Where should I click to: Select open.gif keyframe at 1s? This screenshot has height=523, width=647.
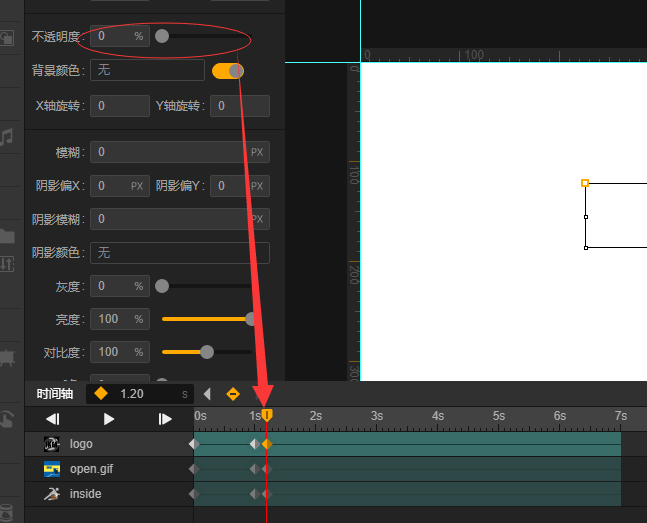point(255,469)
